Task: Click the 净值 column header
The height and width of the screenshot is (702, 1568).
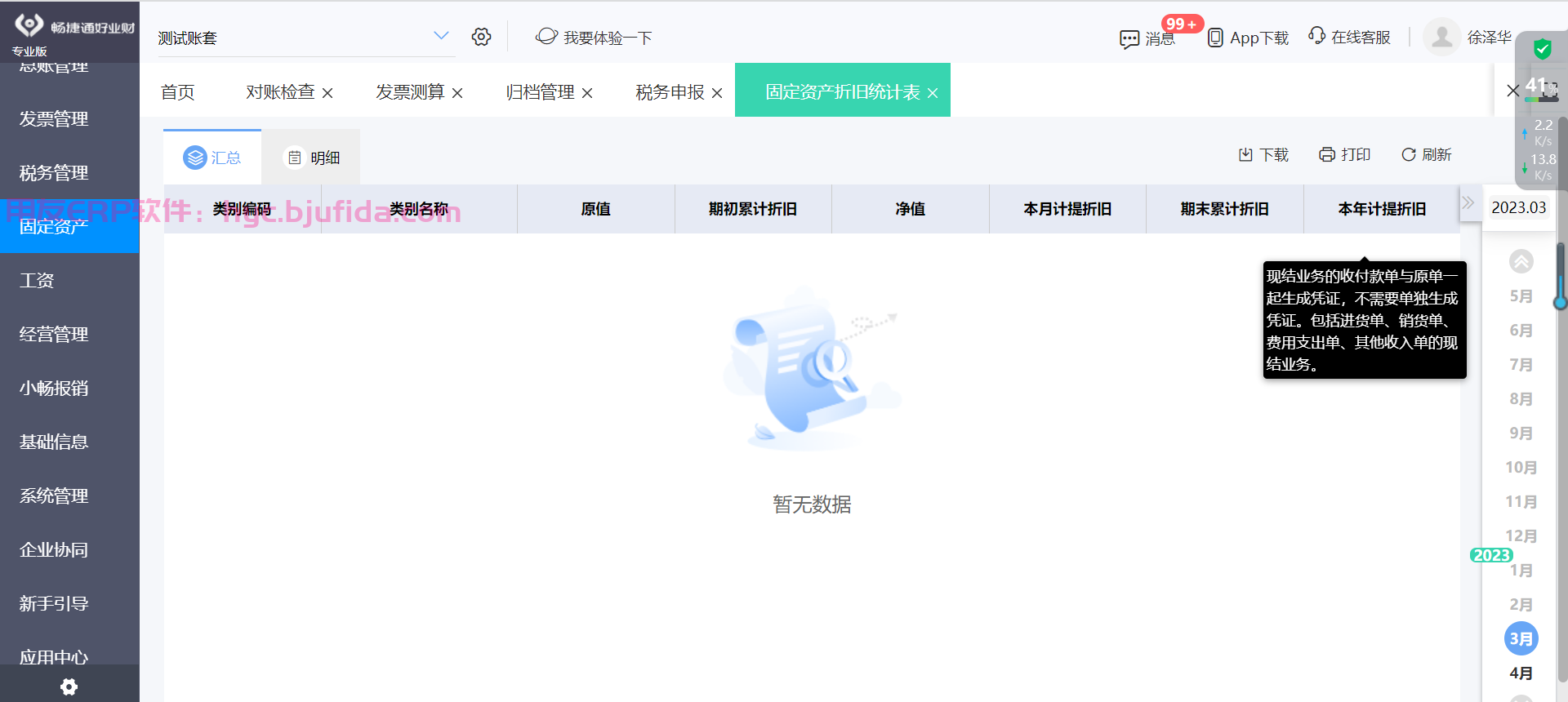Action: pyautogui.click(x=910, y=209)
